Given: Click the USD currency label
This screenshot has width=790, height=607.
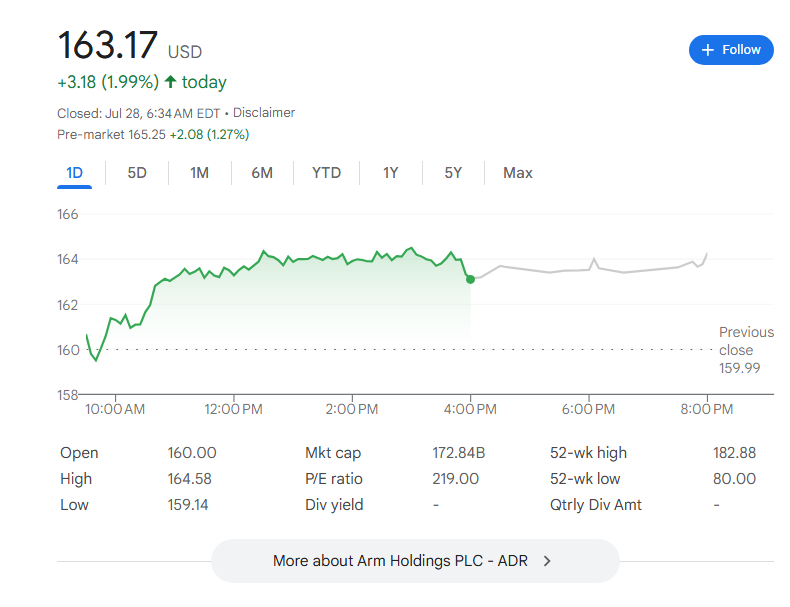Looking at the screenshot, I should click(x=185, y=52).
